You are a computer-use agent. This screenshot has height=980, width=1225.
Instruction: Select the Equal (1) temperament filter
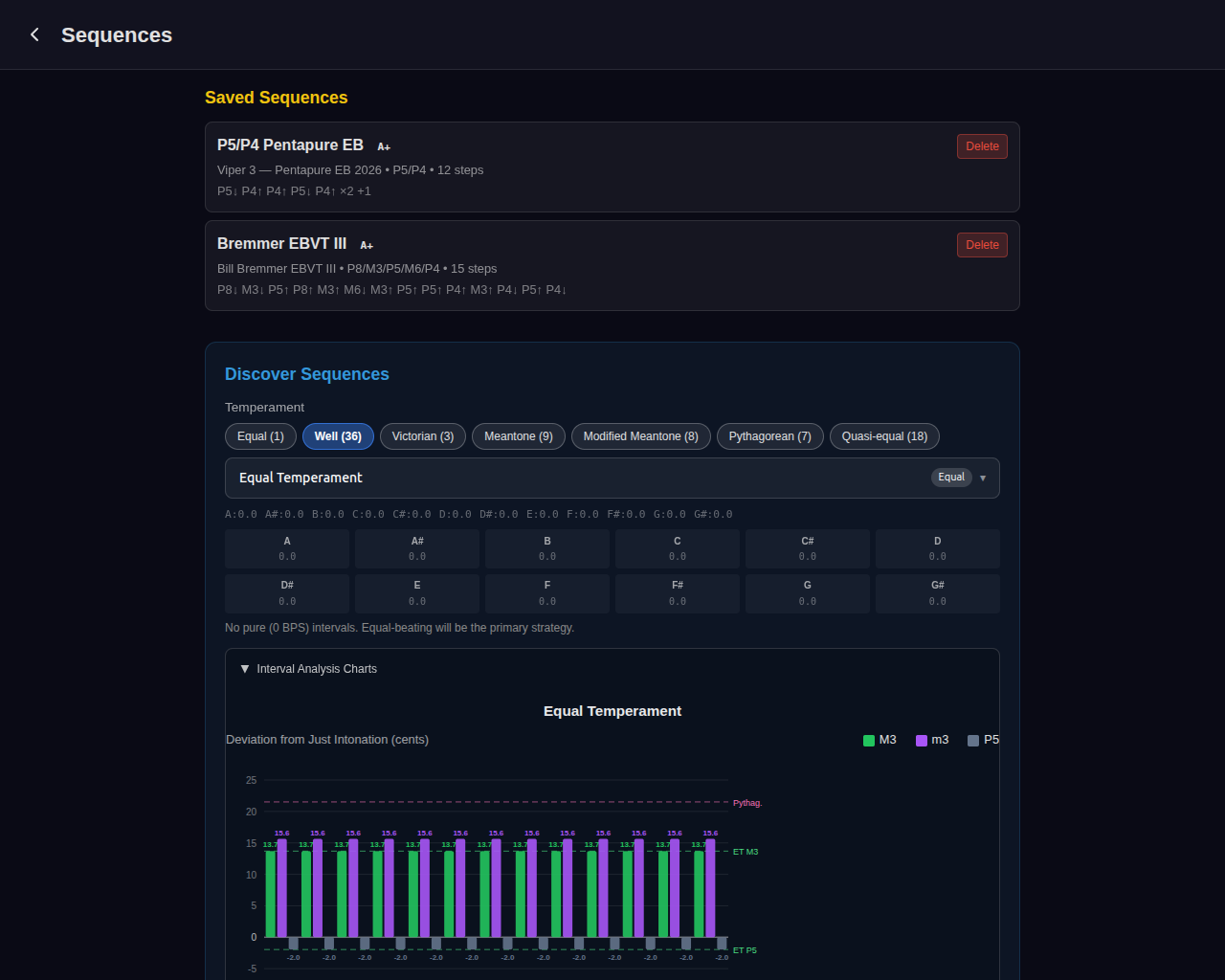(260, 435)
